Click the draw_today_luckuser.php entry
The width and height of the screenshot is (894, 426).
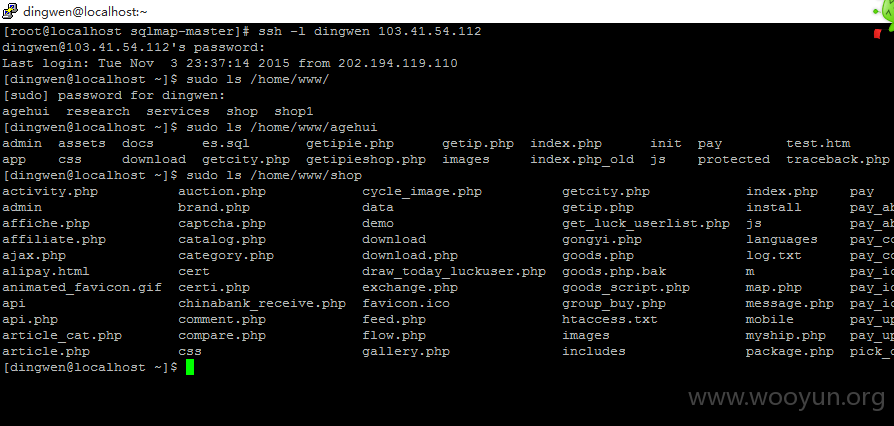click(454, 271)
